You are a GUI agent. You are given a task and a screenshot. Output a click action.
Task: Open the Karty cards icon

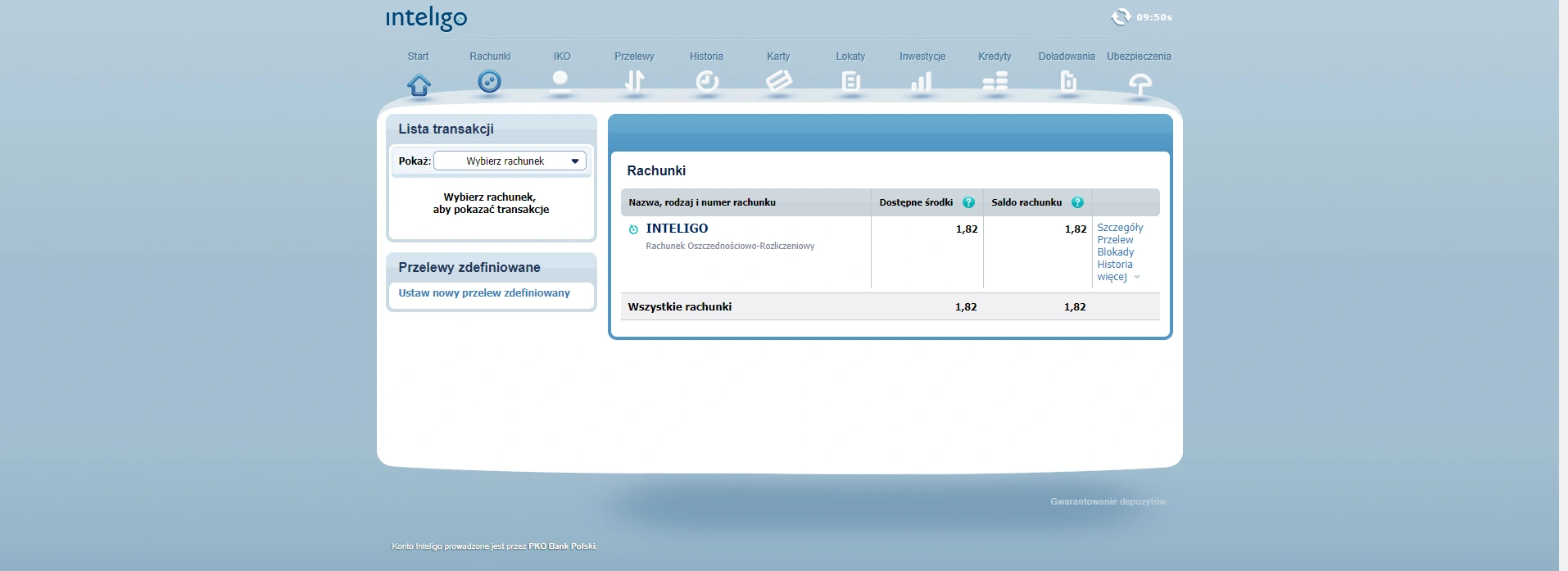(778, 81)
